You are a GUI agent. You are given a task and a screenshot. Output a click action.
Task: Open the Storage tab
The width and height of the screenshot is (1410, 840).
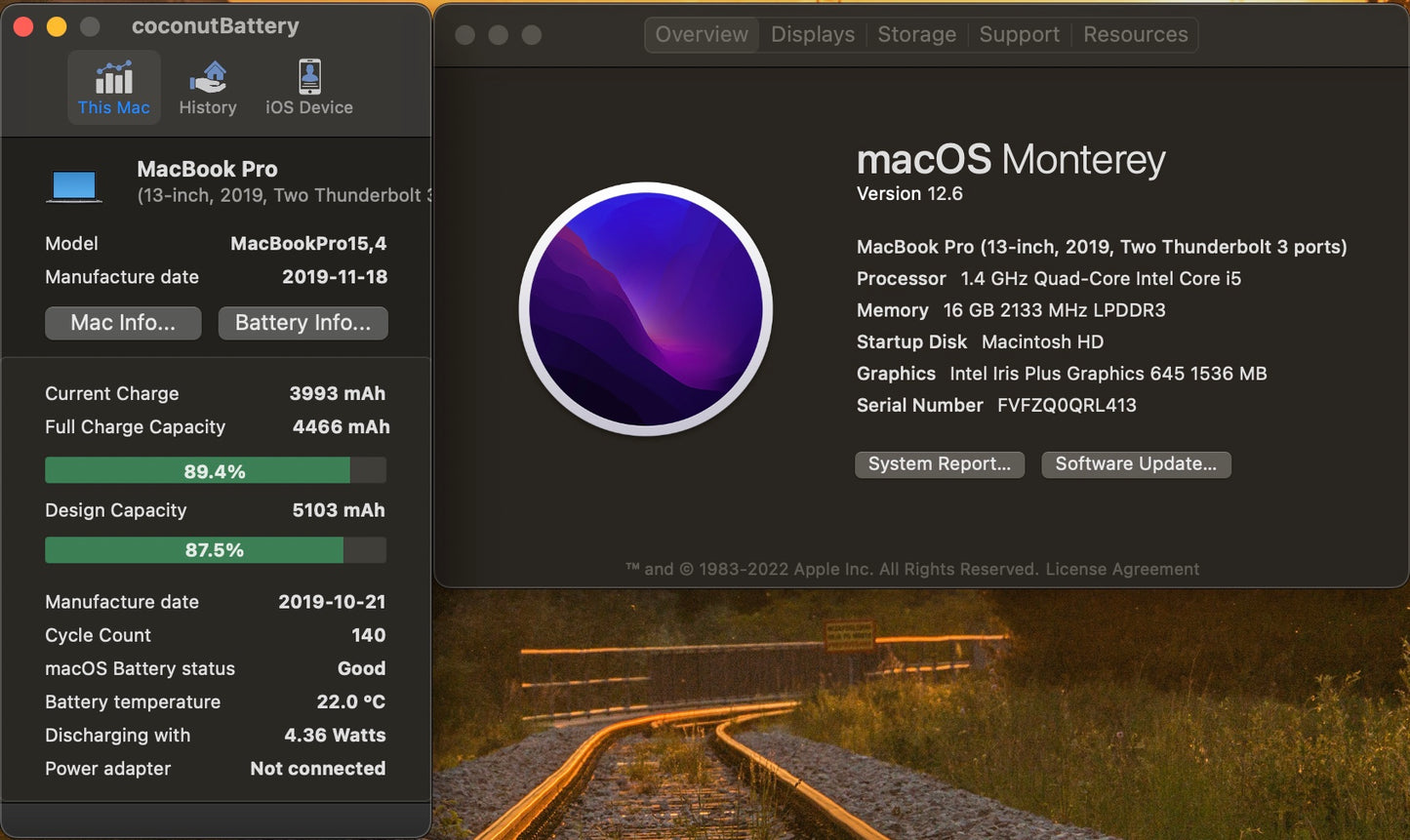click(x=915, y=34)
